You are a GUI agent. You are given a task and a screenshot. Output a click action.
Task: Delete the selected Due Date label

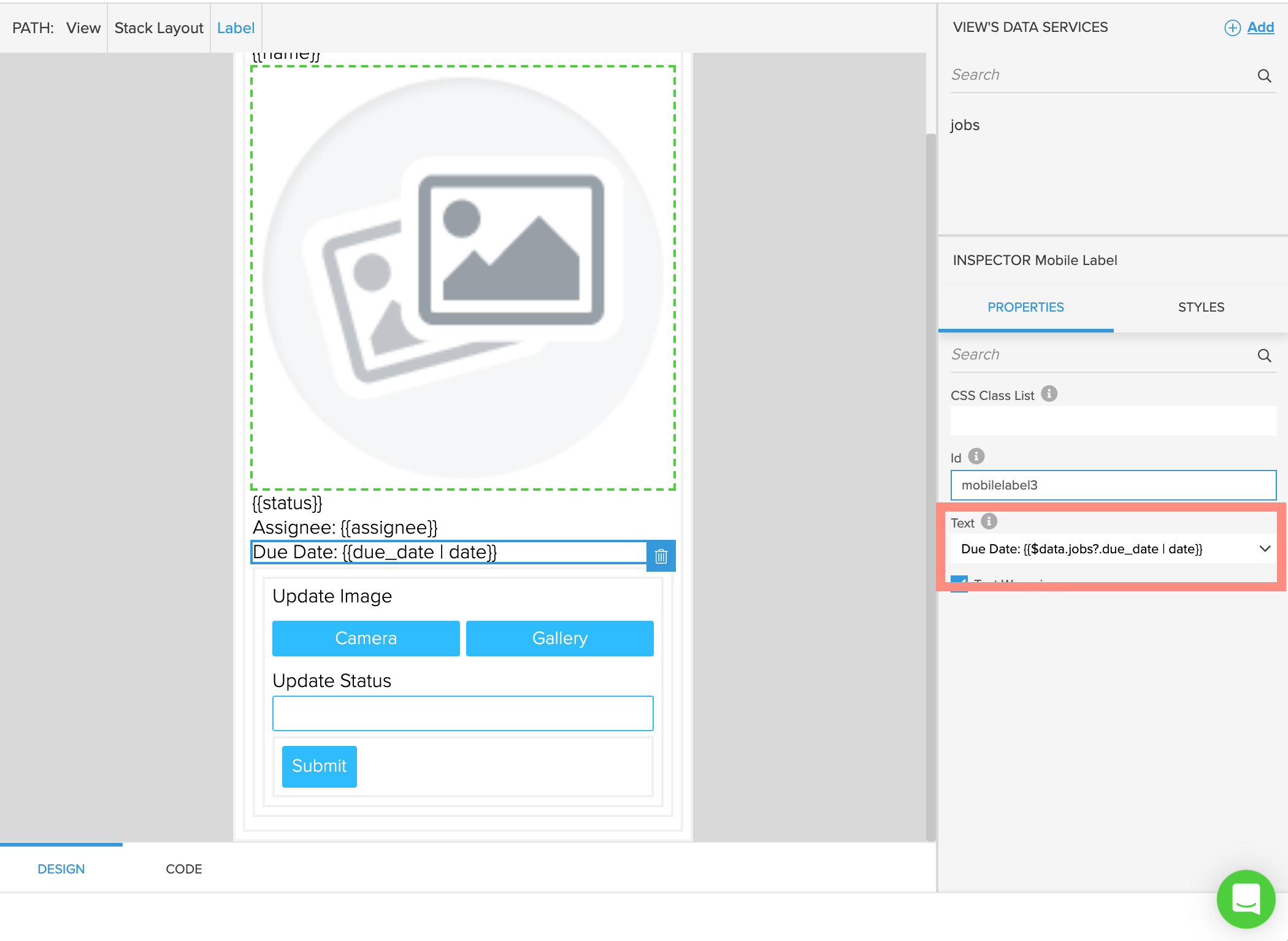pyautogui.click(x=661, y=556)
